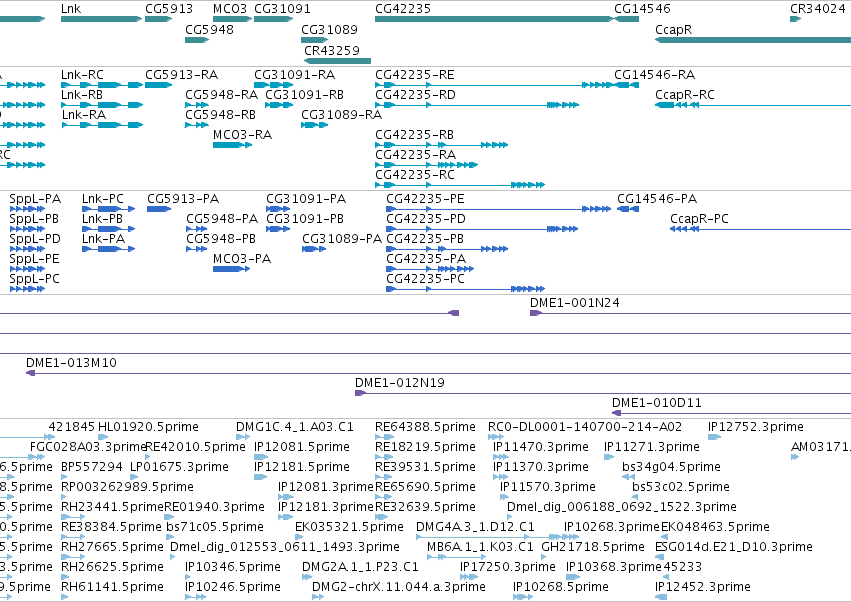
Task: Click the CcapR-PC protein label
Action: click(699, 219)
